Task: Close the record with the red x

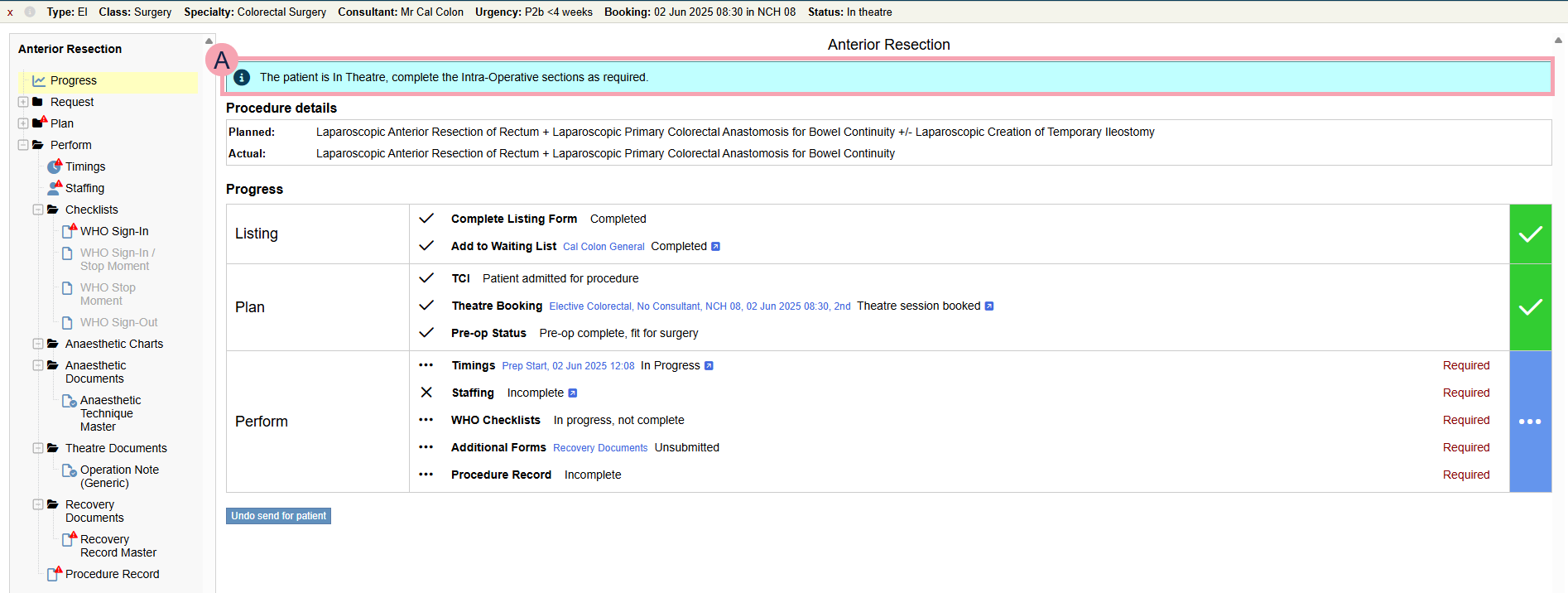Action: (x=10, y=12)
